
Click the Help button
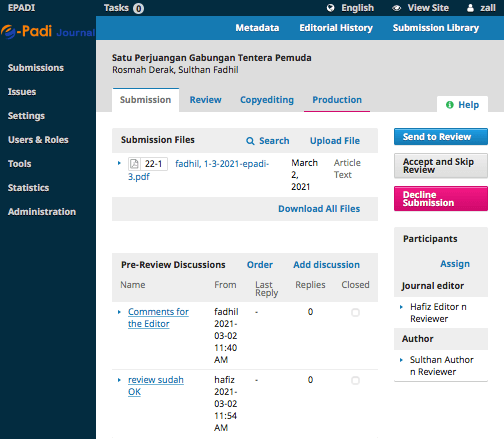463,105
